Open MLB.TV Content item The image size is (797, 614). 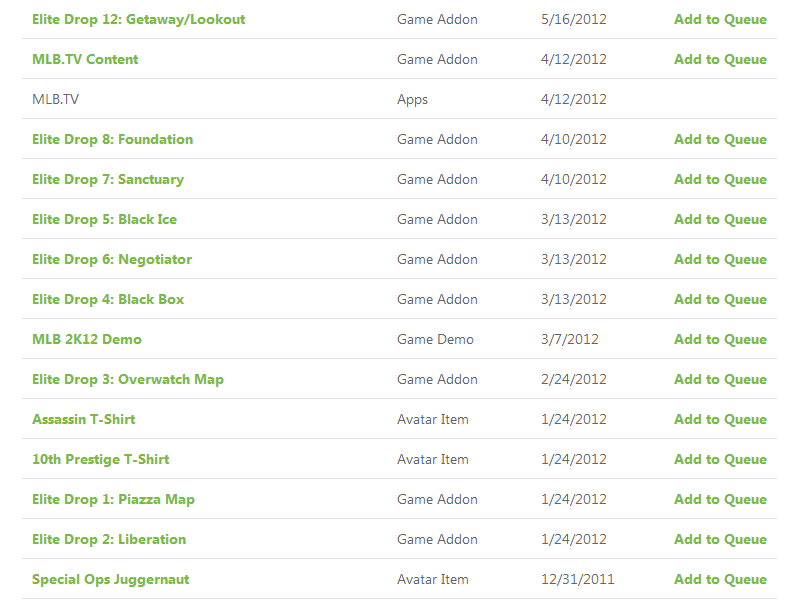click(x=85, y=59)
